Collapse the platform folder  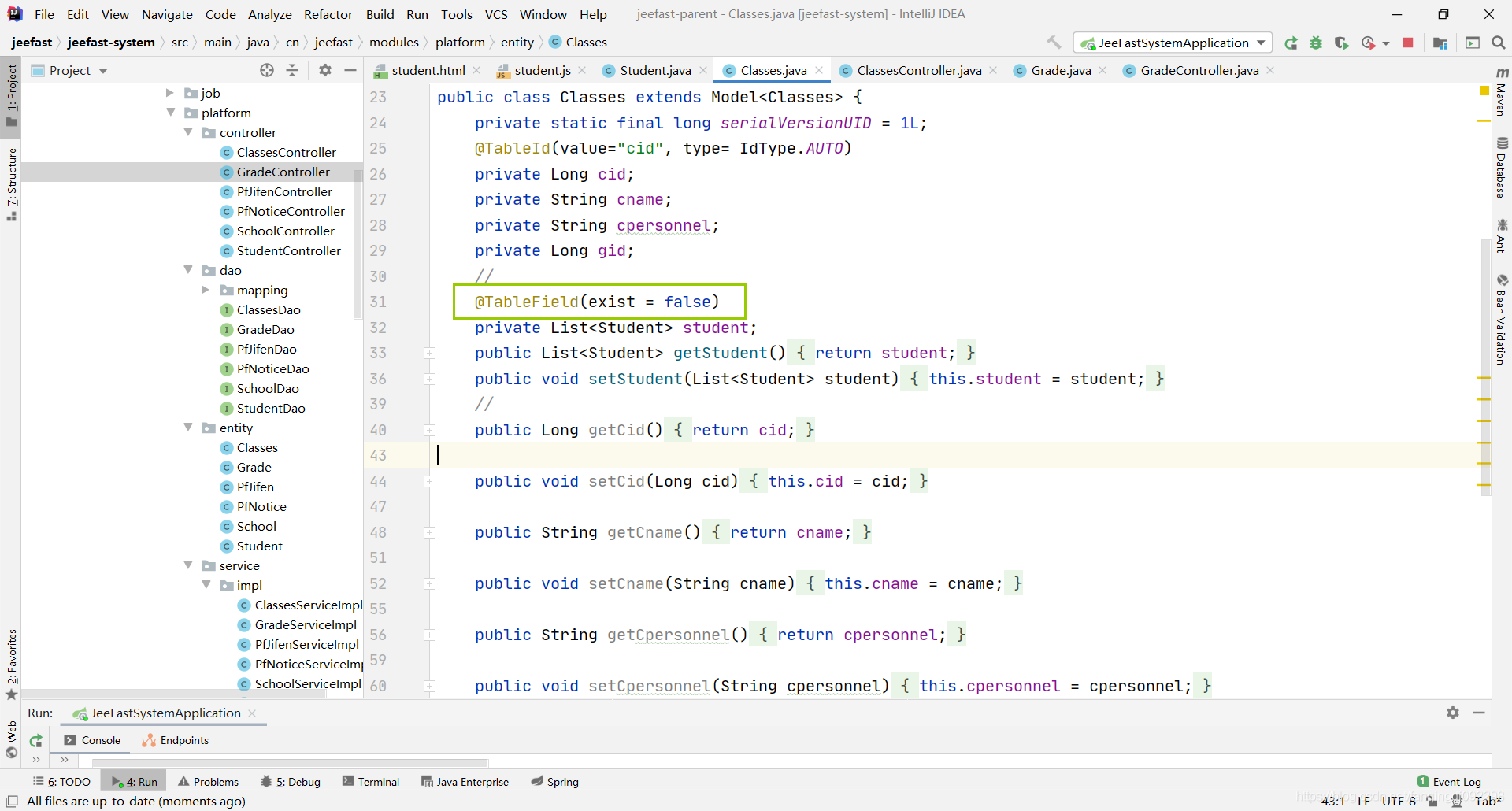(171, 113)
